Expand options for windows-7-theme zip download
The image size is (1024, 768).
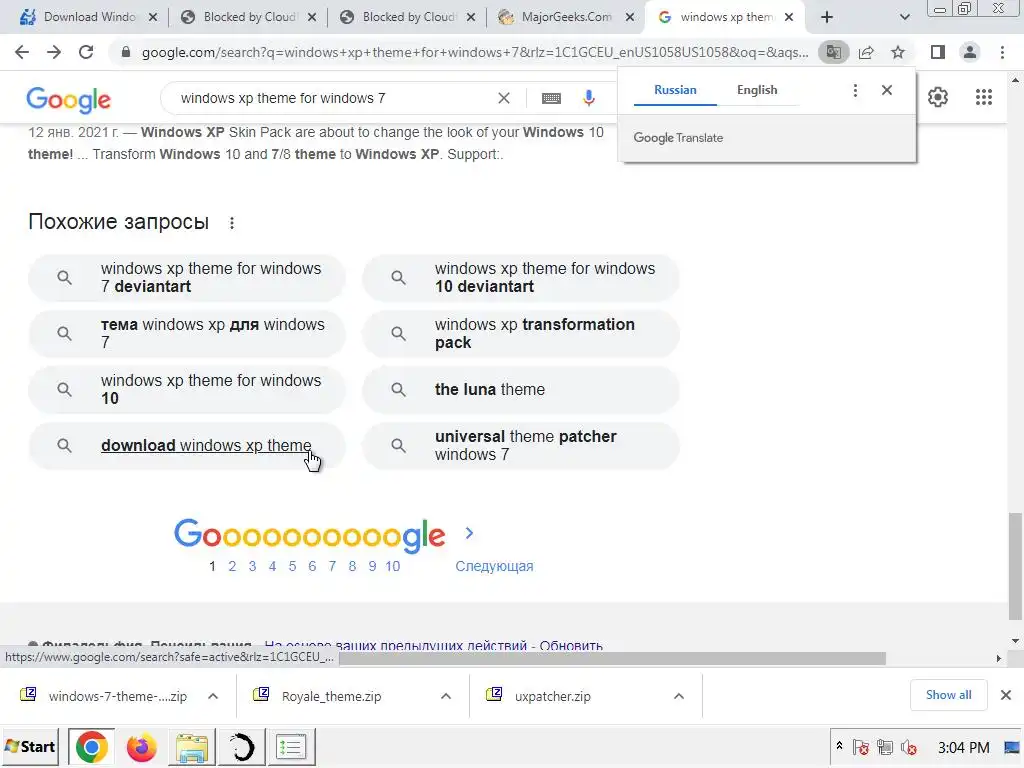[x=213, y=696]
